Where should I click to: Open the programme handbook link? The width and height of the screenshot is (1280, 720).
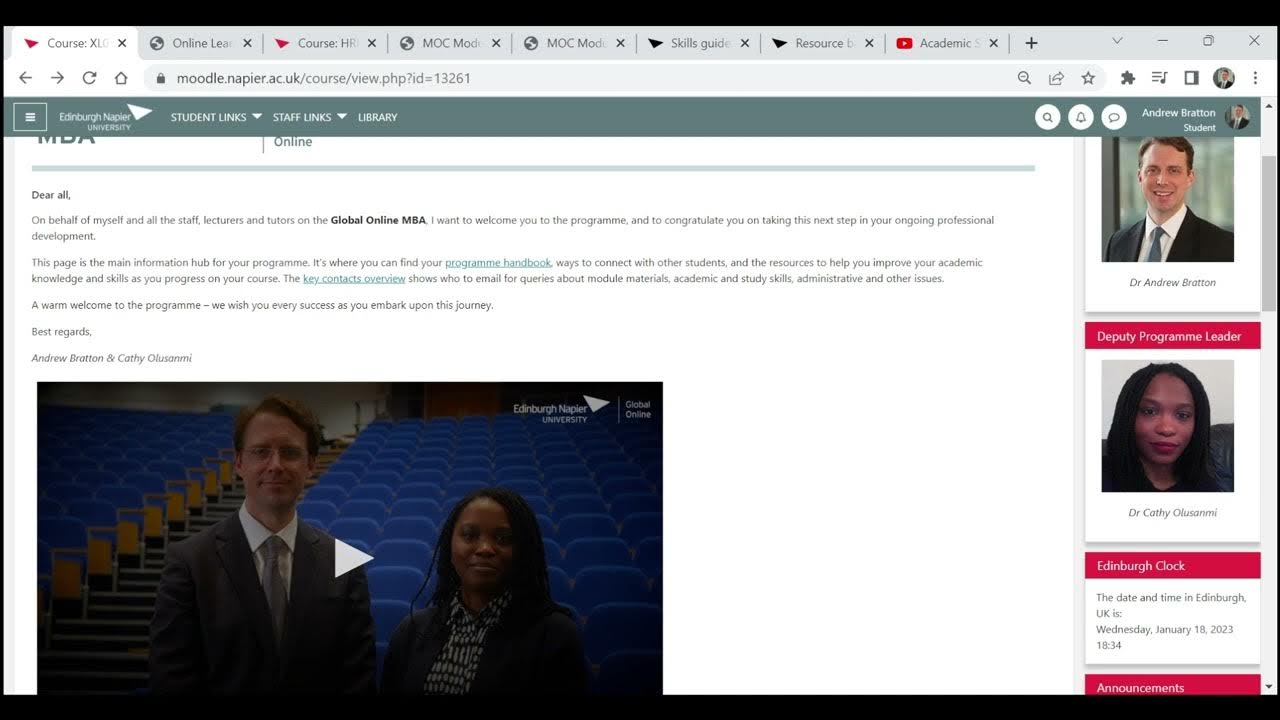click(x=498, y=262)
